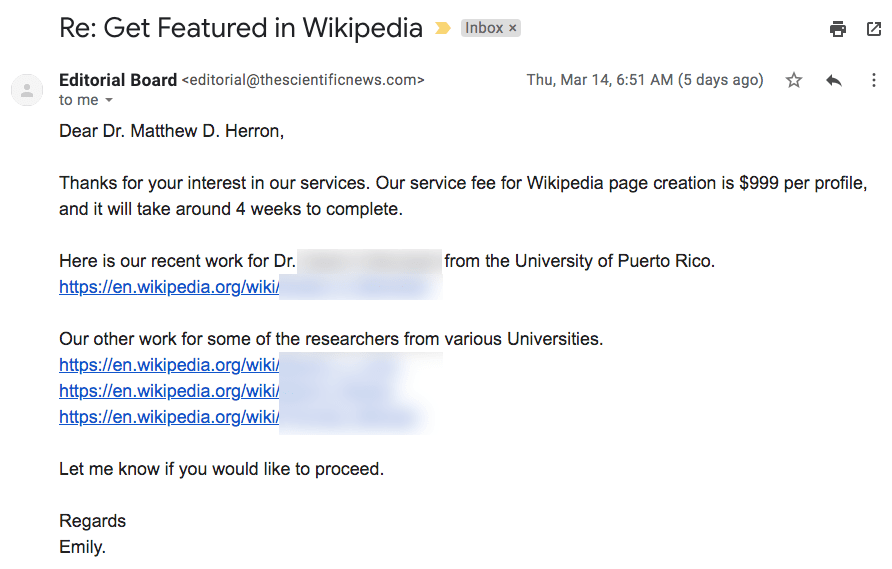Image resolution: width=892 pixels, height=569 pixels.
Task: Open the More options three-dot menu
Action: pos(873,80)
